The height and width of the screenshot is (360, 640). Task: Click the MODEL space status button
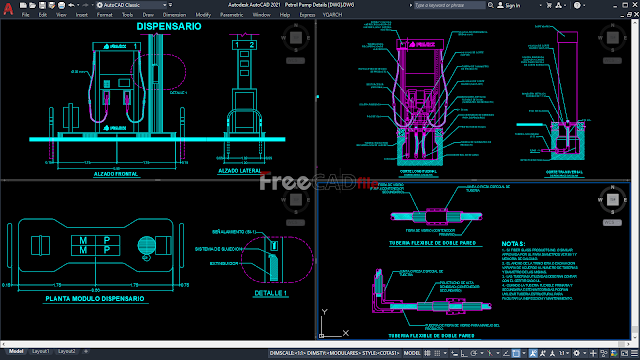412,353
